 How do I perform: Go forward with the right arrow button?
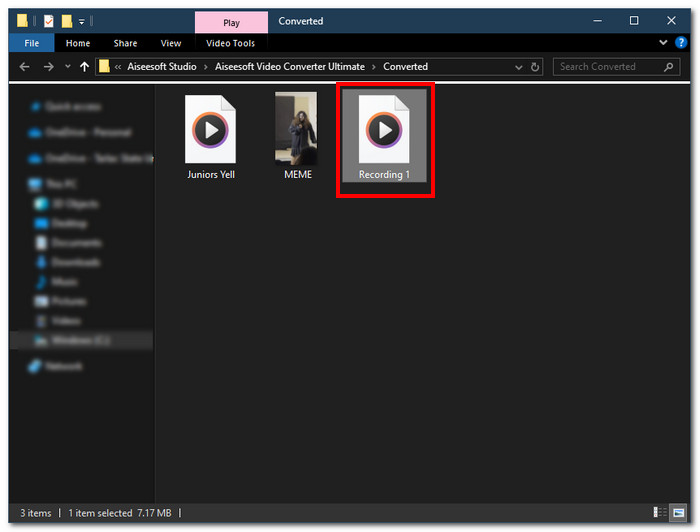(x=48, y=67)
